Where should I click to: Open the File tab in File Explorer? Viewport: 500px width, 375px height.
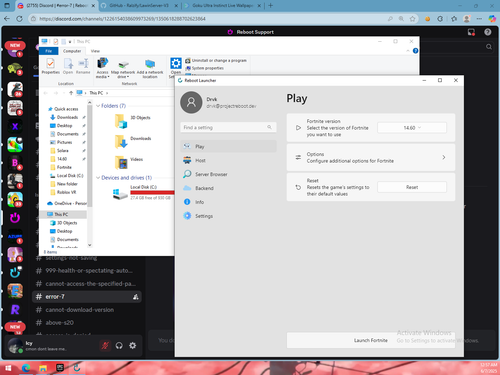[49, 51]
